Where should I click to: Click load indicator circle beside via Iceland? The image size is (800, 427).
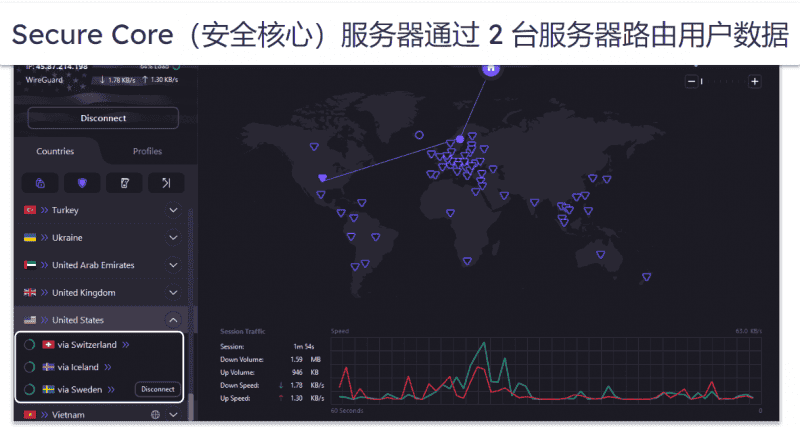(30, 367)
